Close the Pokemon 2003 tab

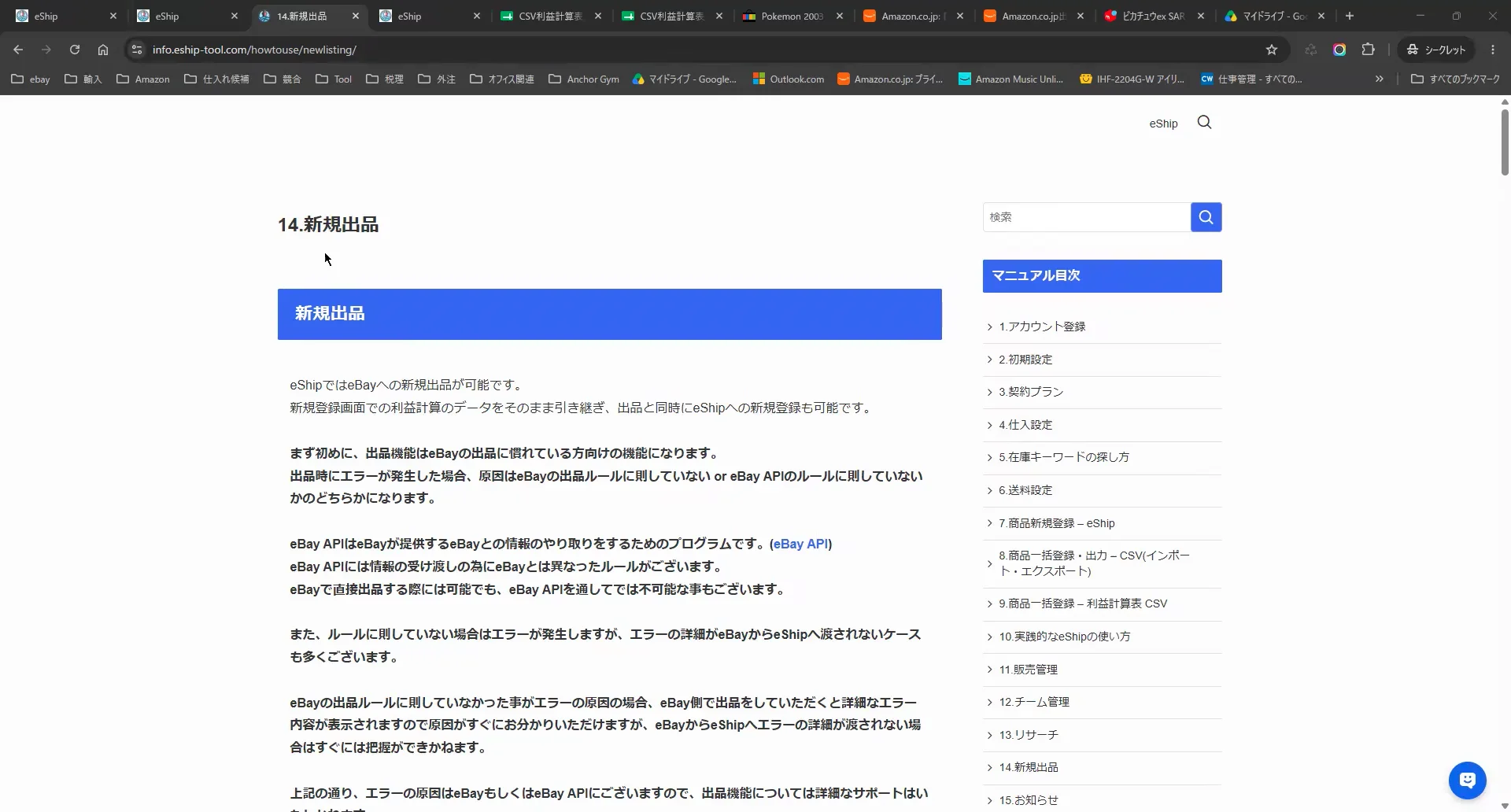pyautogui.click(x=840, y=16)
